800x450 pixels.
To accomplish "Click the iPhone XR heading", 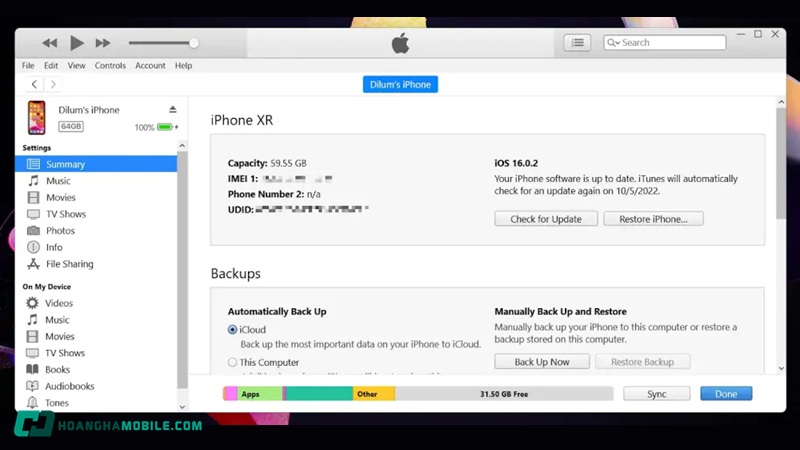I will click(x=242, y=120).
